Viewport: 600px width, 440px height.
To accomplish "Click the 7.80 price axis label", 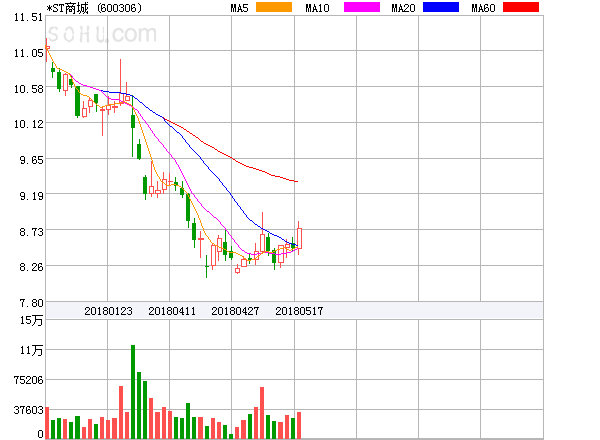I will 31,303.
